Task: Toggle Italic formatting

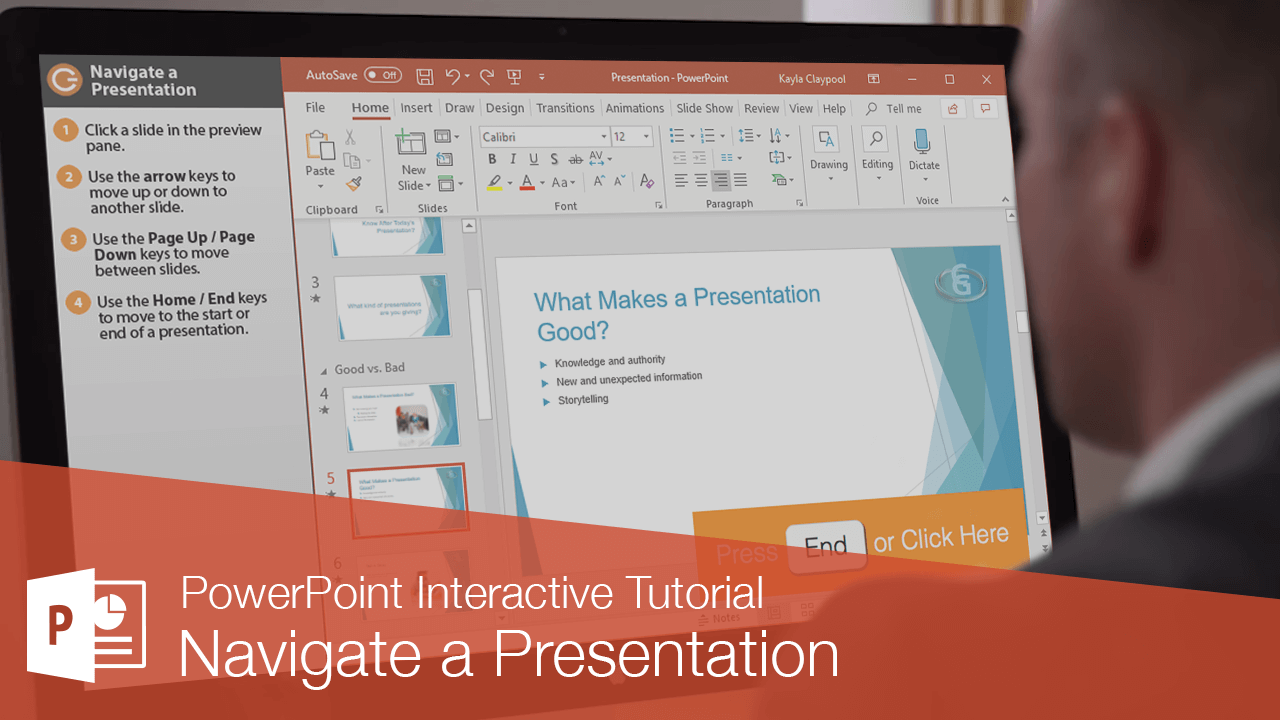Action: 513,159
